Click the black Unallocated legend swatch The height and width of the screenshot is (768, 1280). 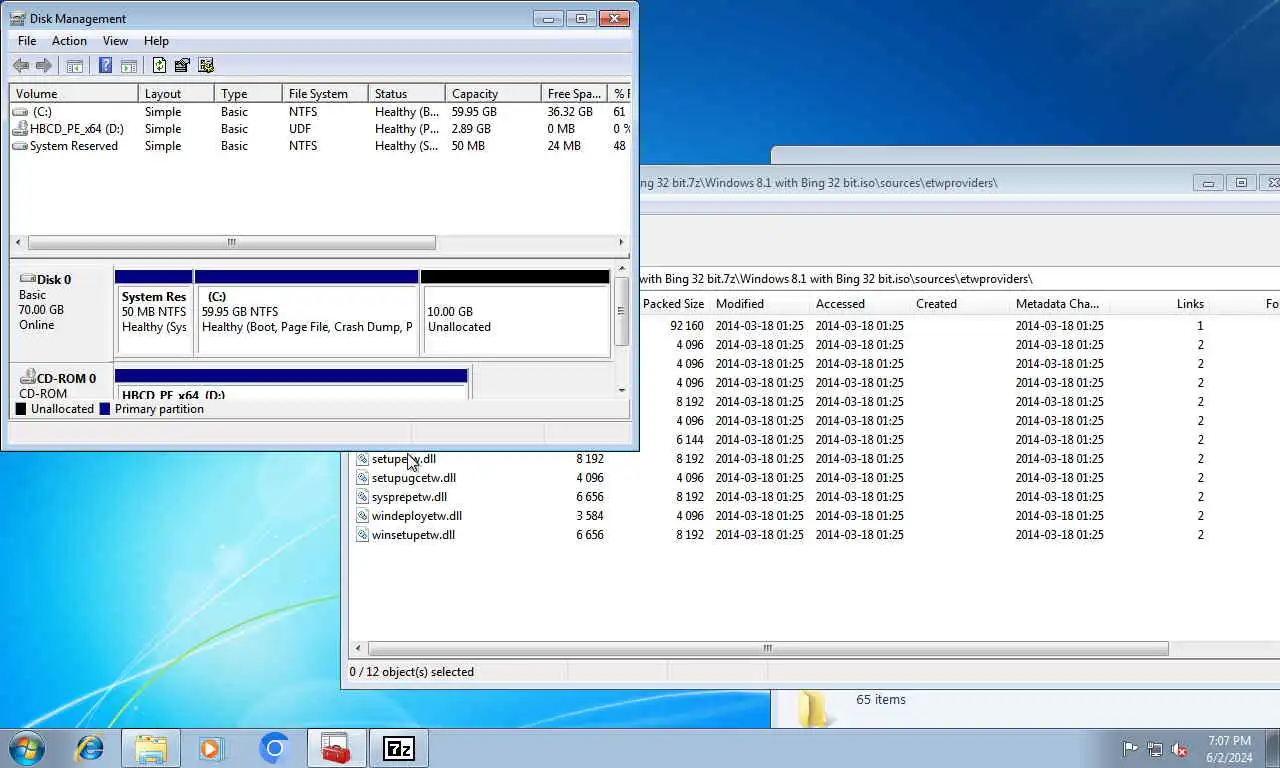[x=21, y=409]
